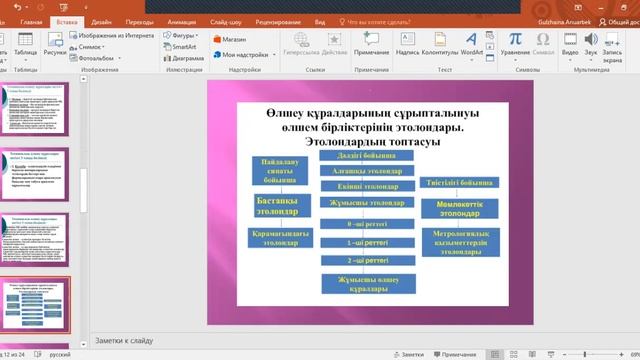The height and width of the screenshot is (360, 640).
Task: Open the undo history dropdown arrow
Action: click(27, 7)
